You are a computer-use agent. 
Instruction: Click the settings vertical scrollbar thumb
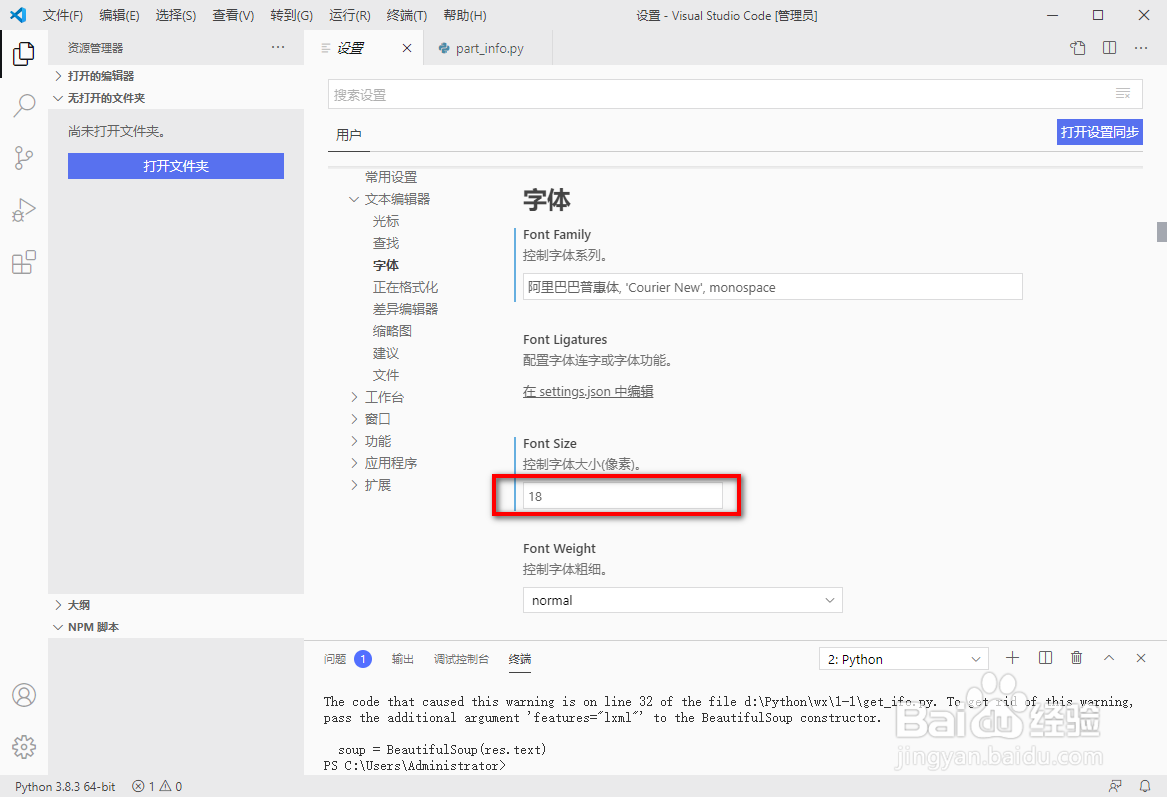click(1162, 231)
